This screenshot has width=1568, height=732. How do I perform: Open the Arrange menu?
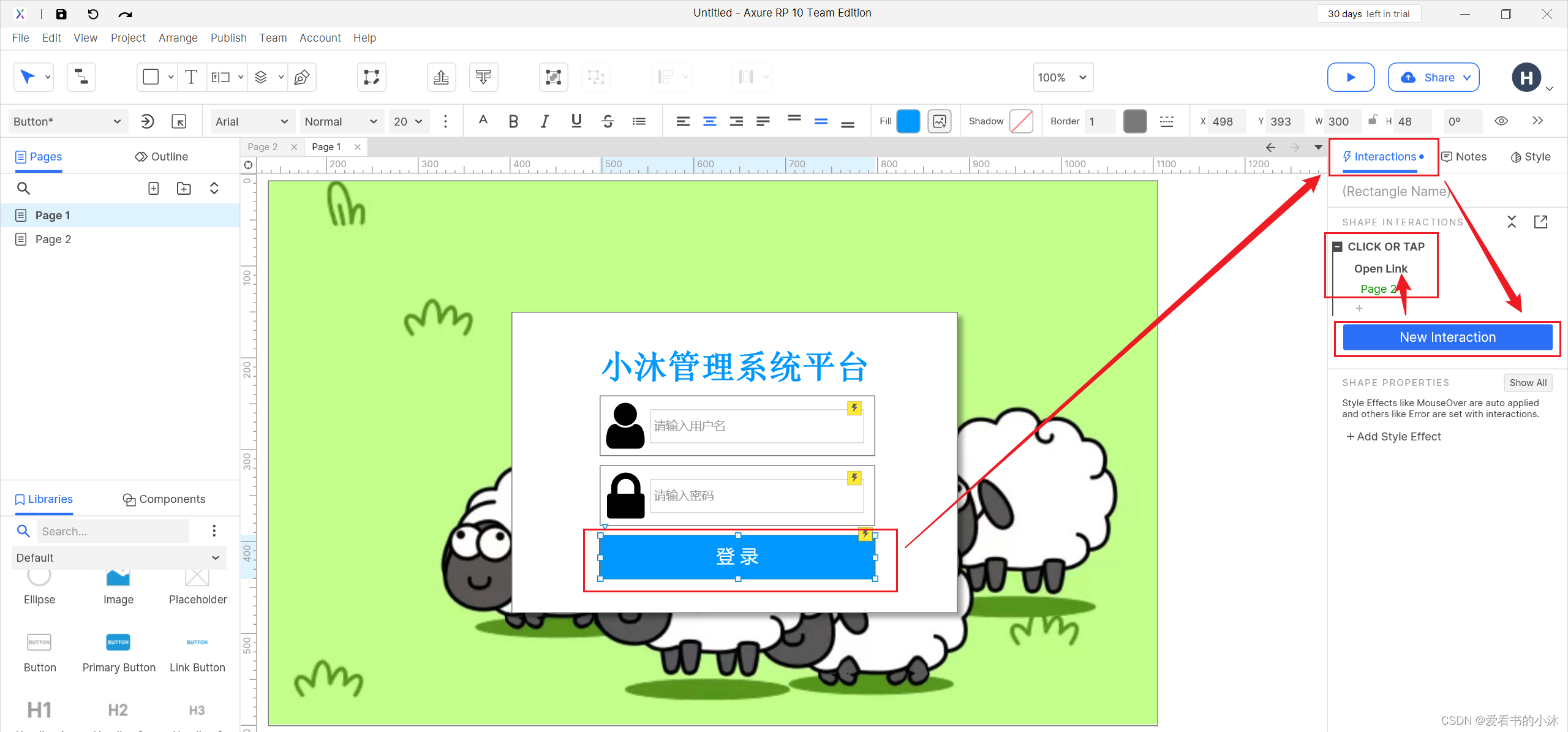click(x=178, y=38)
